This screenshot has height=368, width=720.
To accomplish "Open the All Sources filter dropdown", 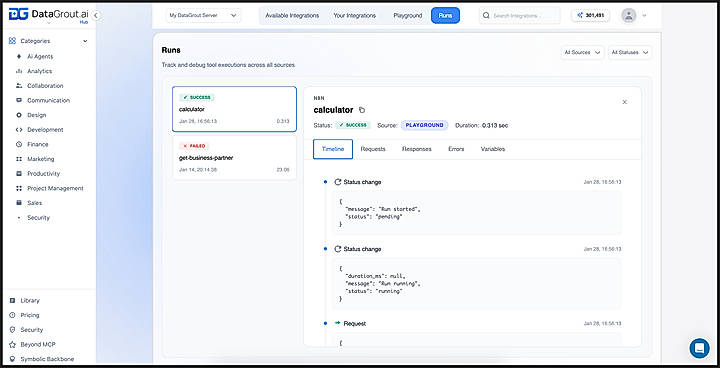I will pos(582,52).
